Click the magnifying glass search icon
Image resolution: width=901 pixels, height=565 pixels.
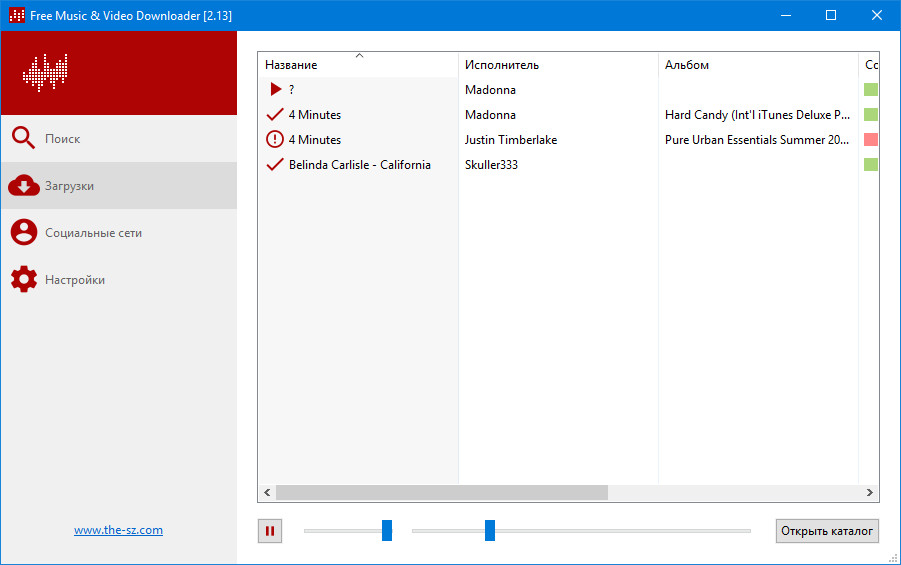click(23, 138)
